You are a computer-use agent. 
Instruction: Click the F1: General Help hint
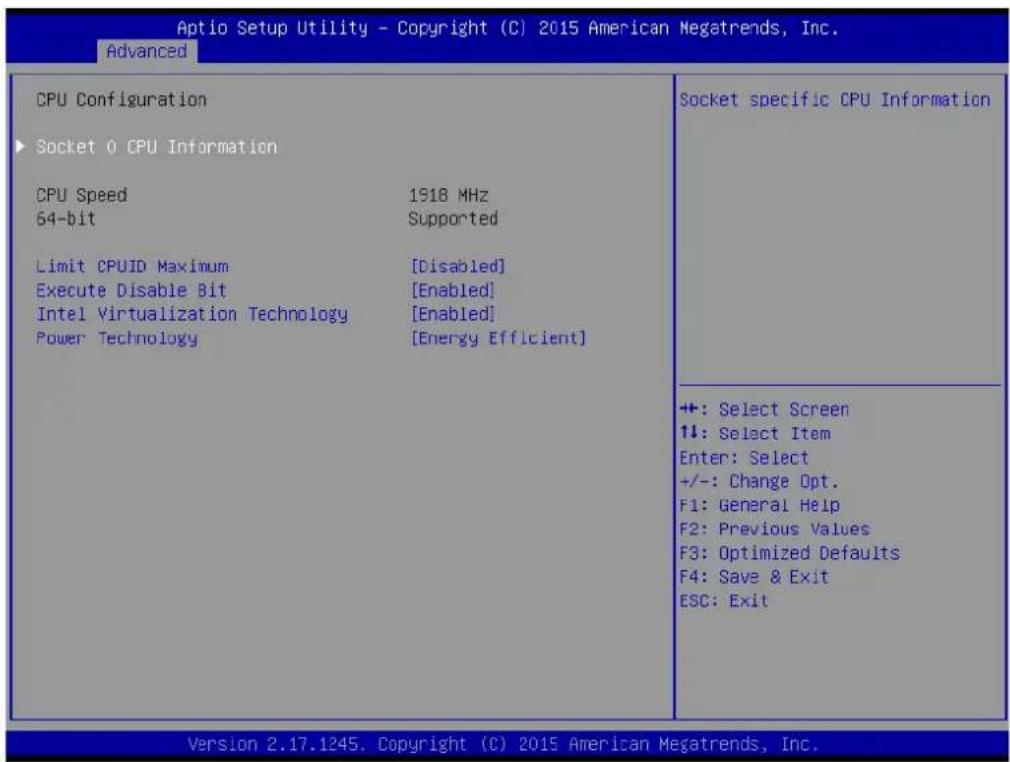click(759, 506)
